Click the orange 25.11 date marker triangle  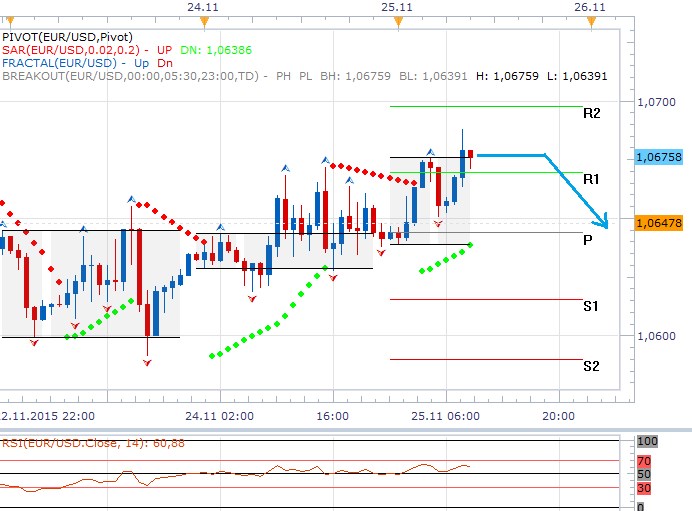(x=398, y=21)
